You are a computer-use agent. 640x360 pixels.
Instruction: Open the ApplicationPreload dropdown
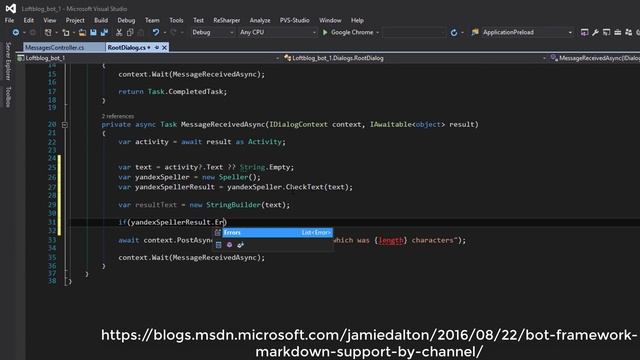click(x=527, y=32)
